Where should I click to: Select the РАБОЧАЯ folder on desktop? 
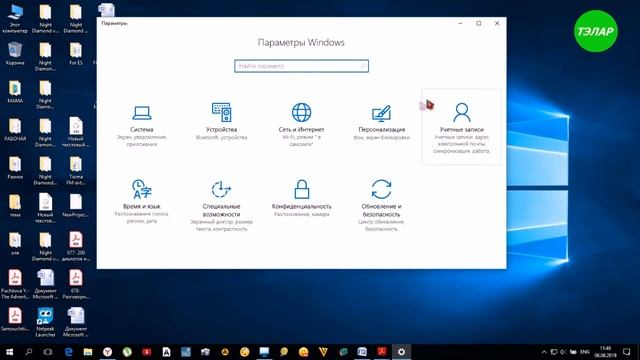[x=15, y=130]
